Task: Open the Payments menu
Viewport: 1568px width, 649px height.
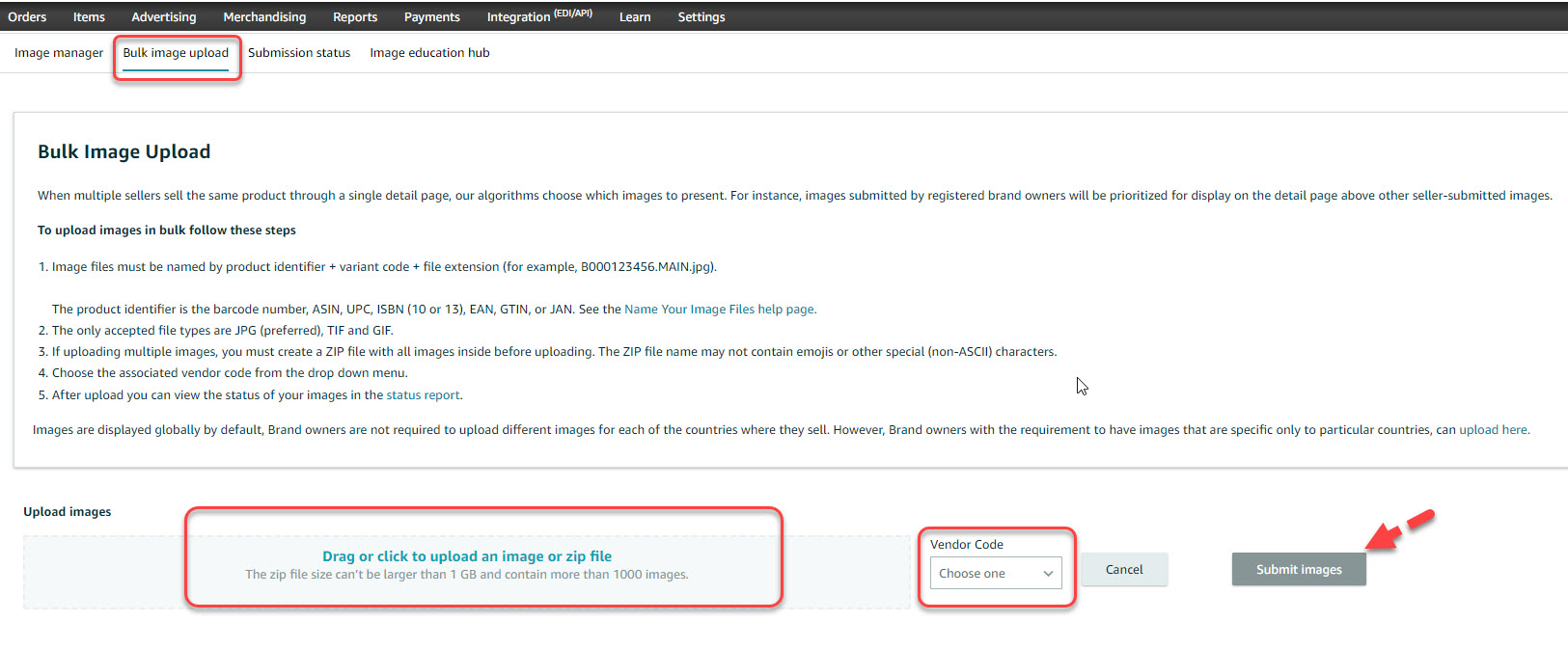Action: coord(431,16)
